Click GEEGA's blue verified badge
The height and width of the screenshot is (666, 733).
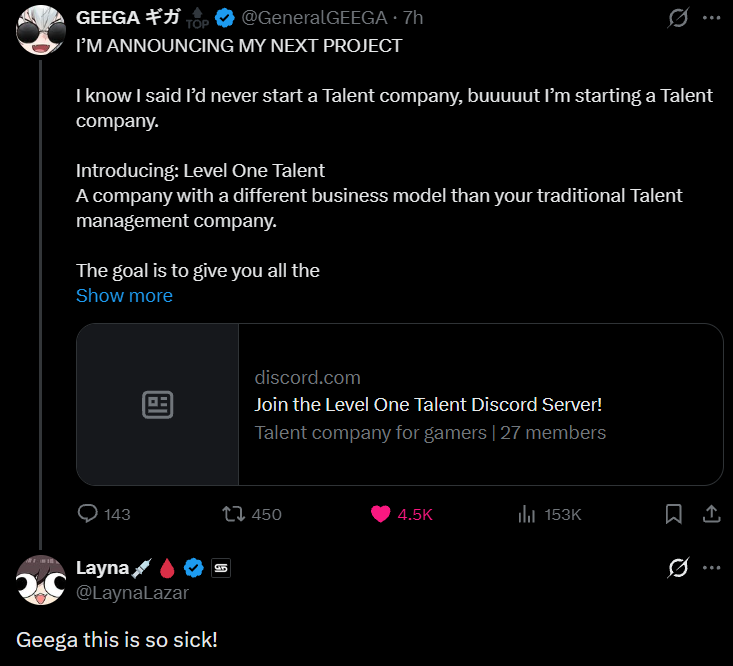tap(224, 18)
